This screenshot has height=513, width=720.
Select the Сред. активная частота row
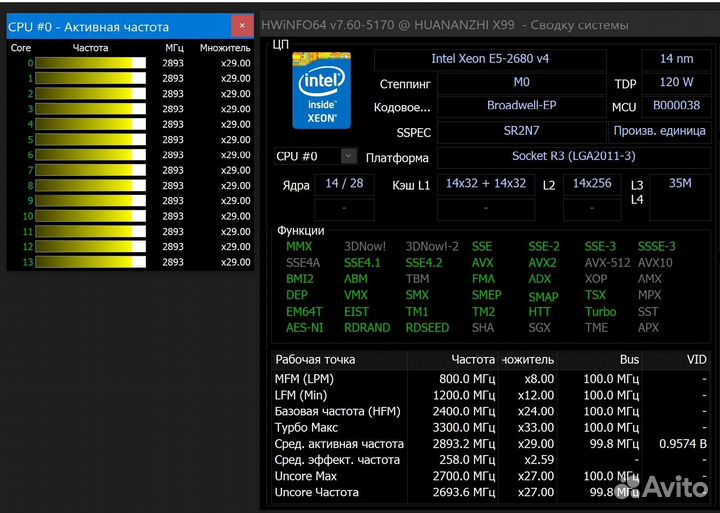[490, 444]
